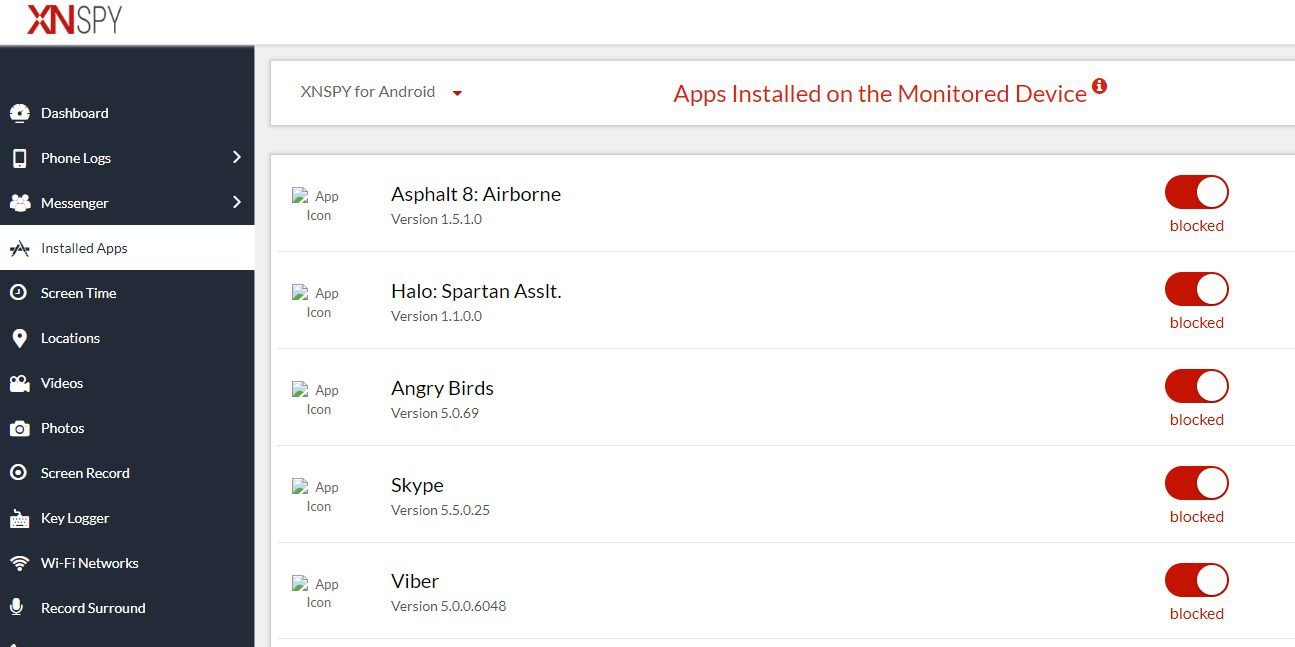Click the Photos camera icon
1295x647 pixels.
[19, 428]
